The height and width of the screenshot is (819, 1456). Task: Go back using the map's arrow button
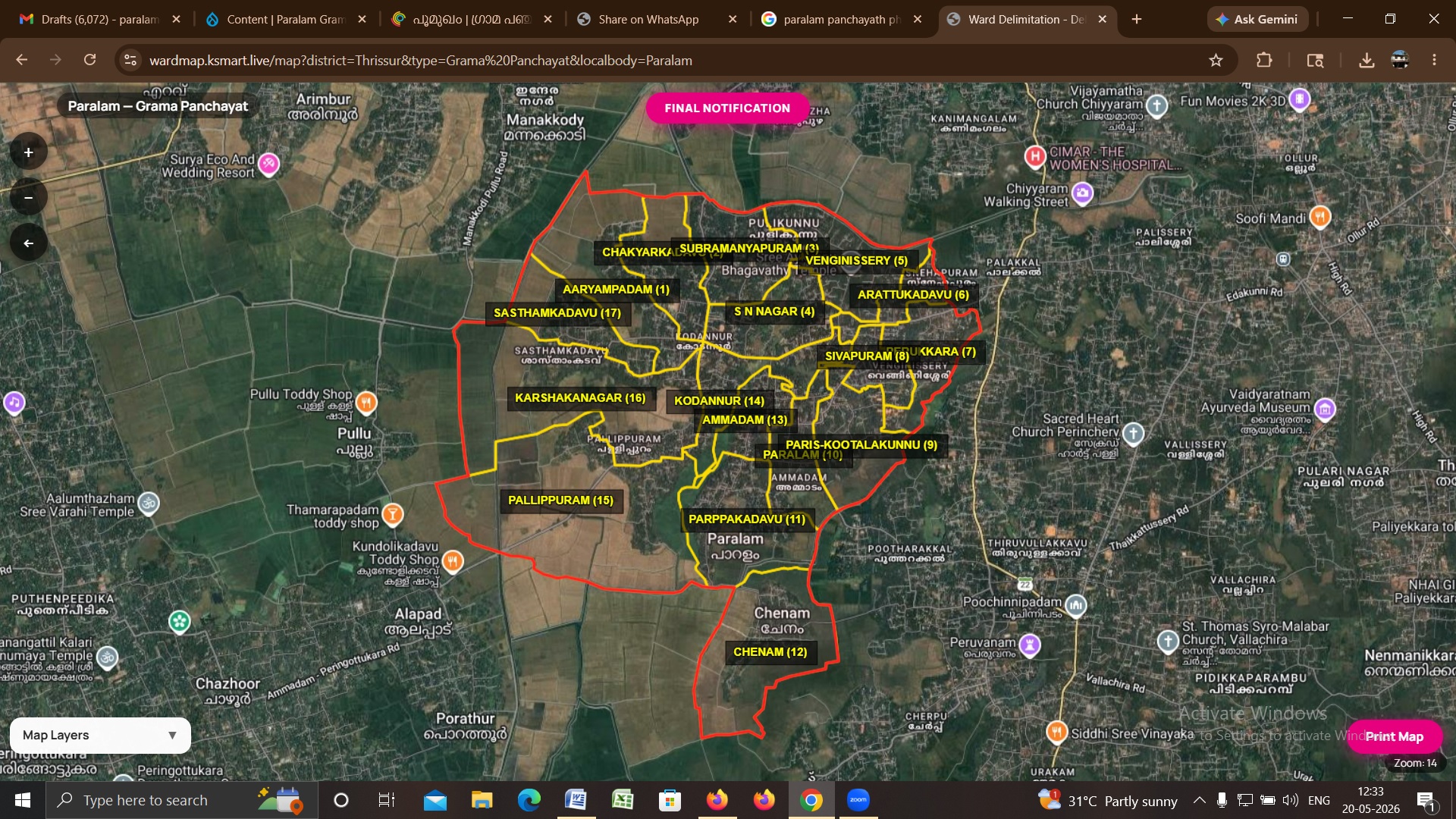point(29,243)
